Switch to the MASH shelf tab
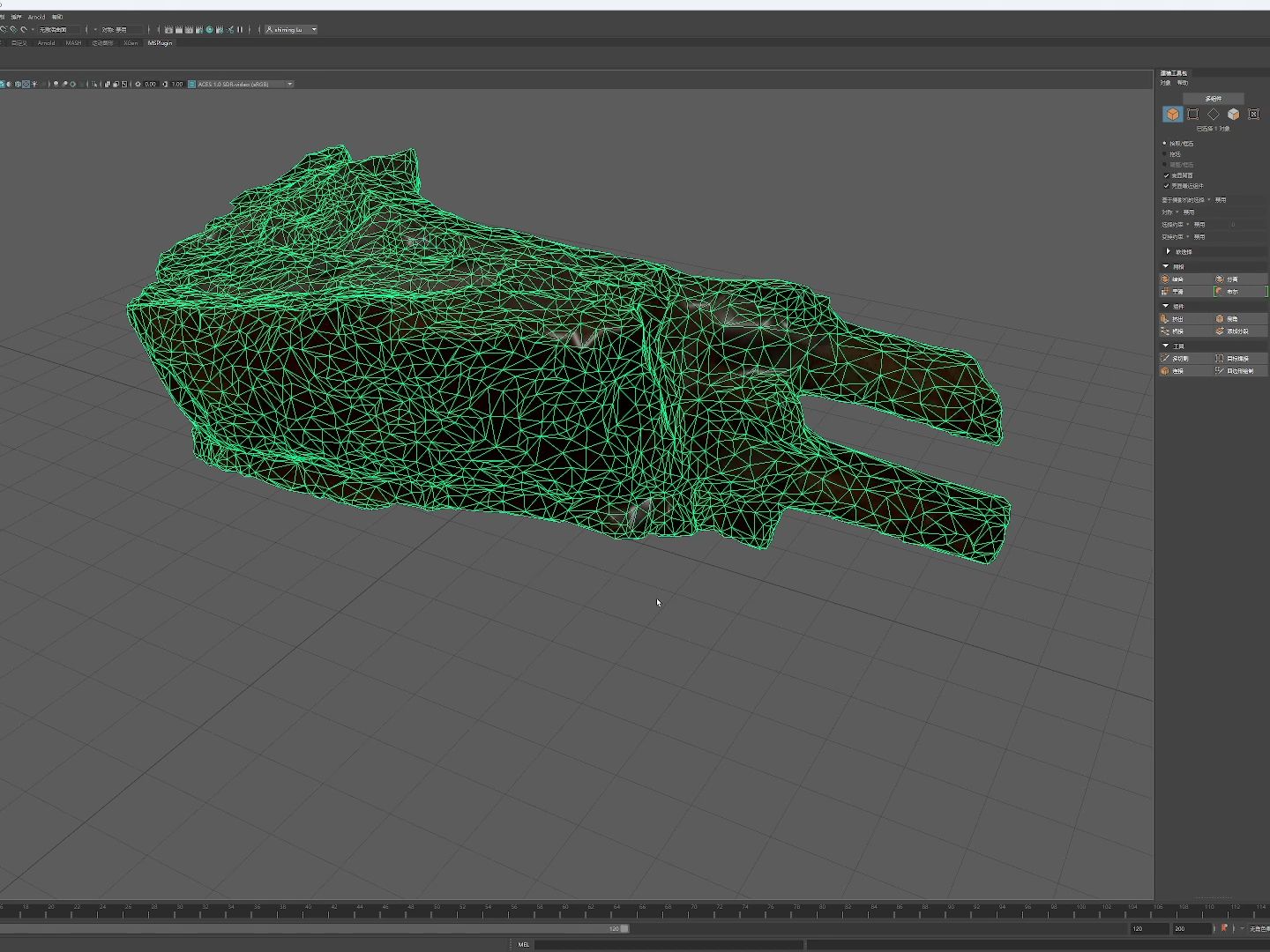This screenshot has height=952, width=1270. 73,43
